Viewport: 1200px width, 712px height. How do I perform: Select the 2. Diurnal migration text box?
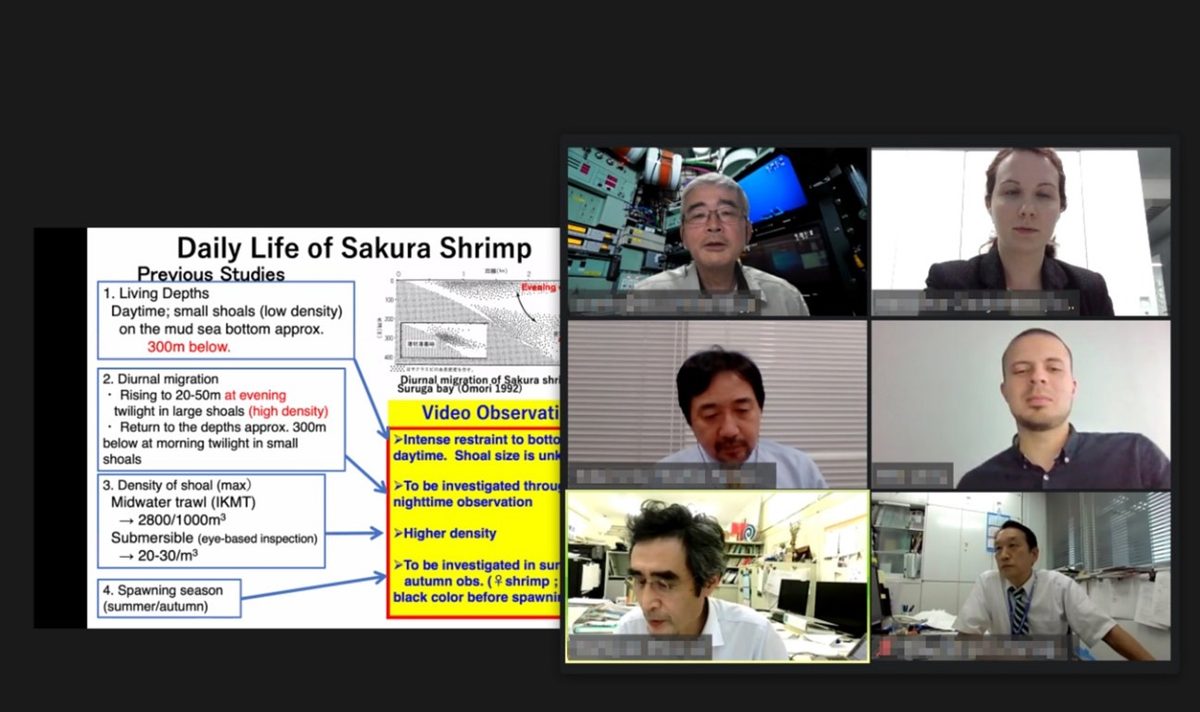221,419
